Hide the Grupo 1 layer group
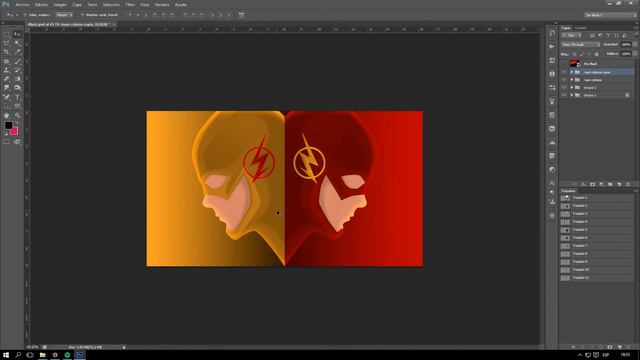 point(564,95)
